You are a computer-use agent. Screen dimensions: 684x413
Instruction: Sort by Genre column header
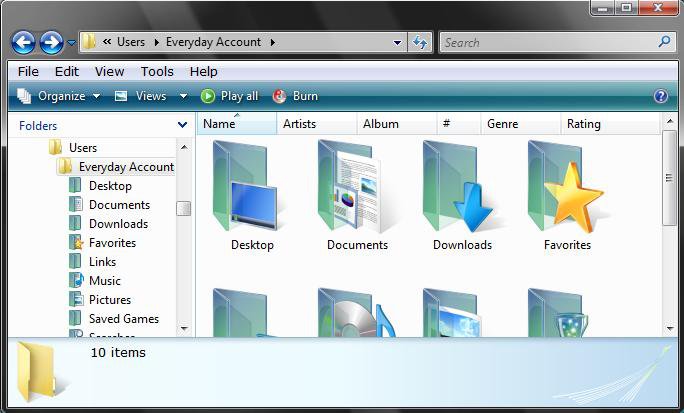click(x=521, y=124)
